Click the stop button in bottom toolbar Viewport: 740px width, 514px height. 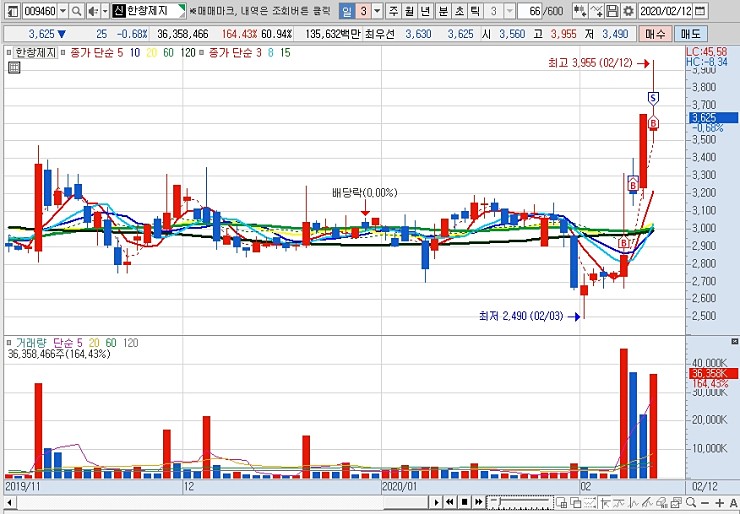tap(464, 502)
